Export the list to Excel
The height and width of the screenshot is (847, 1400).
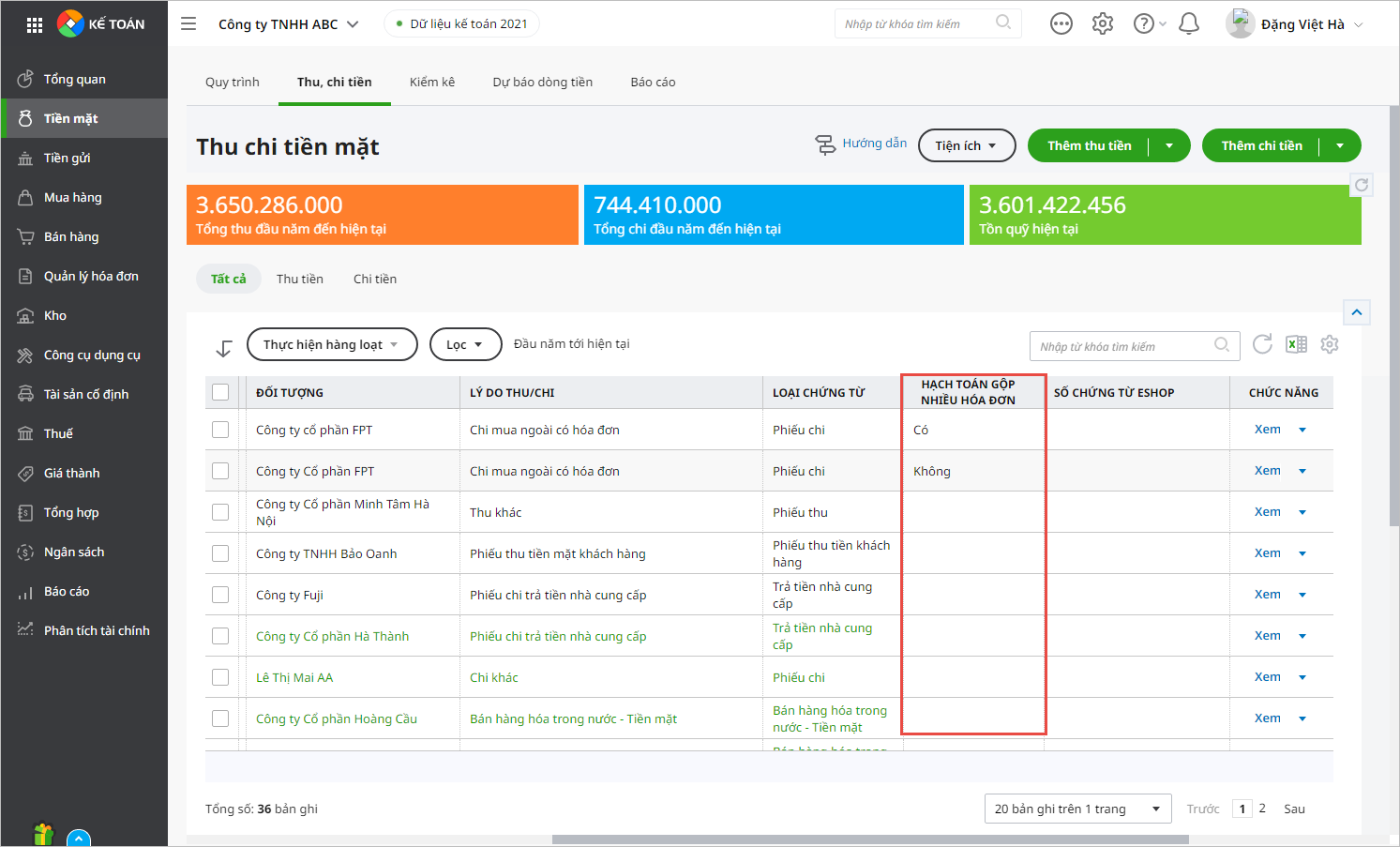click(1296, 345)
